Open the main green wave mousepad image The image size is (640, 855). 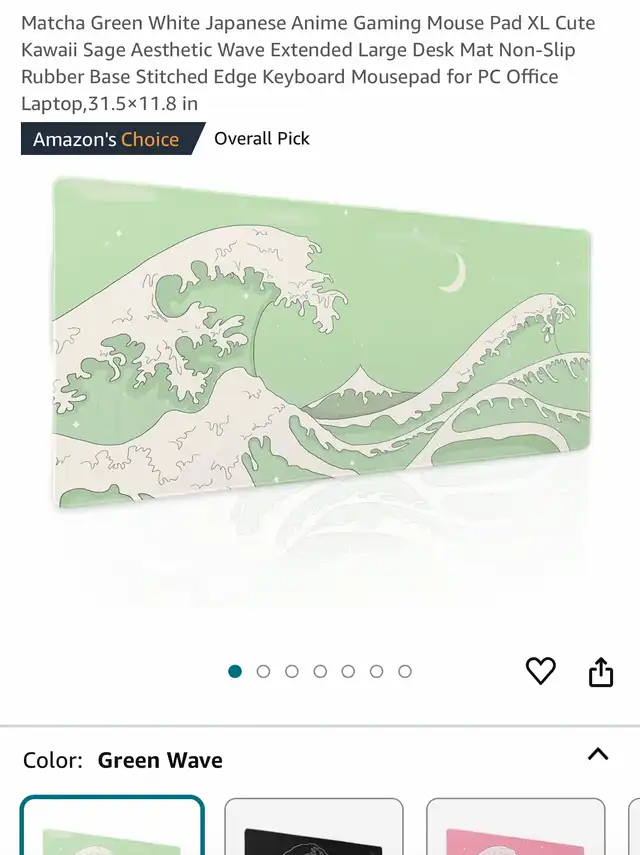click(x=322, y=342)
